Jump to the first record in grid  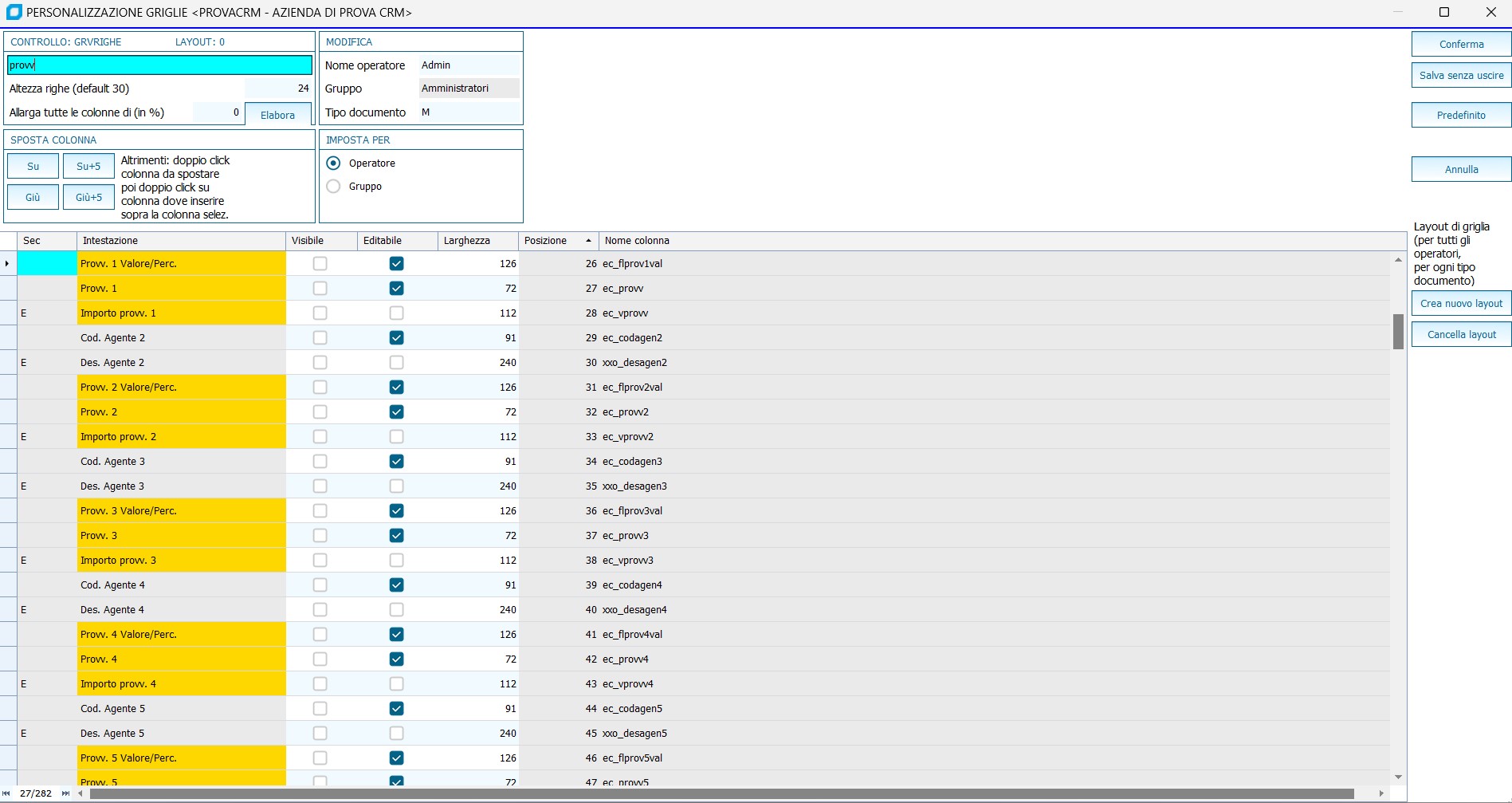(x=6, y=793)
